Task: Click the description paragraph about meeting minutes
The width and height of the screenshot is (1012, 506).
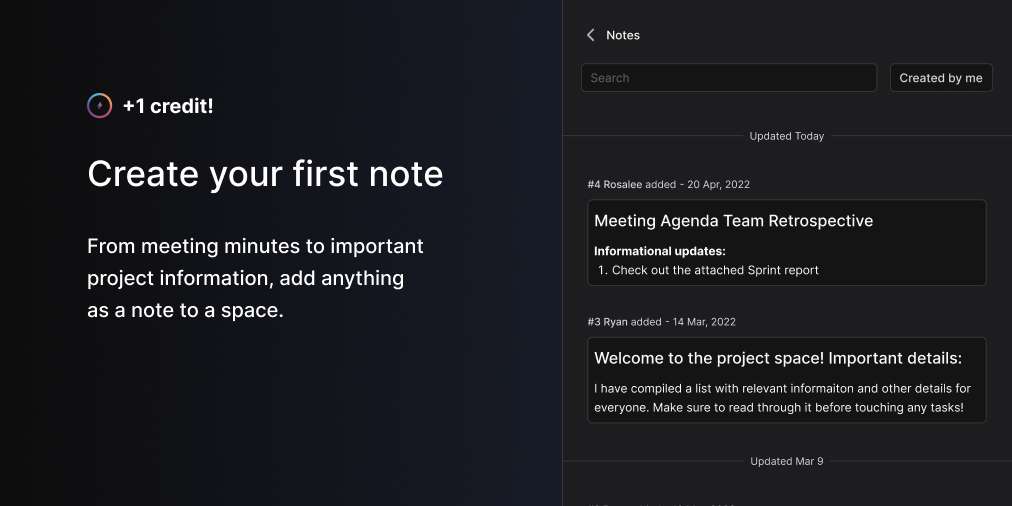Action: coord(255,278)
